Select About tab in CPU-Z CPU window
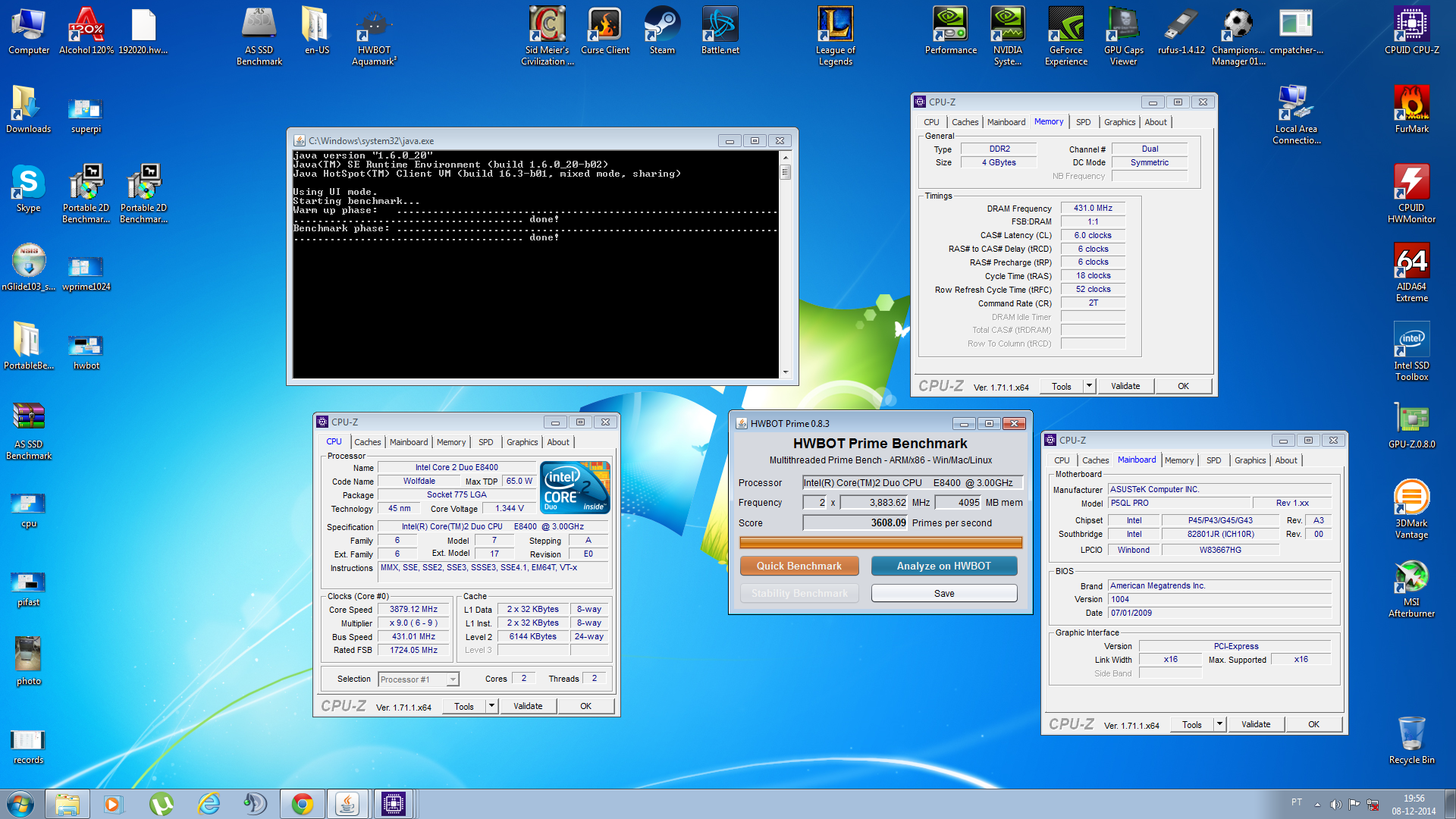1456x819 pixels. (x=558, y=442)
